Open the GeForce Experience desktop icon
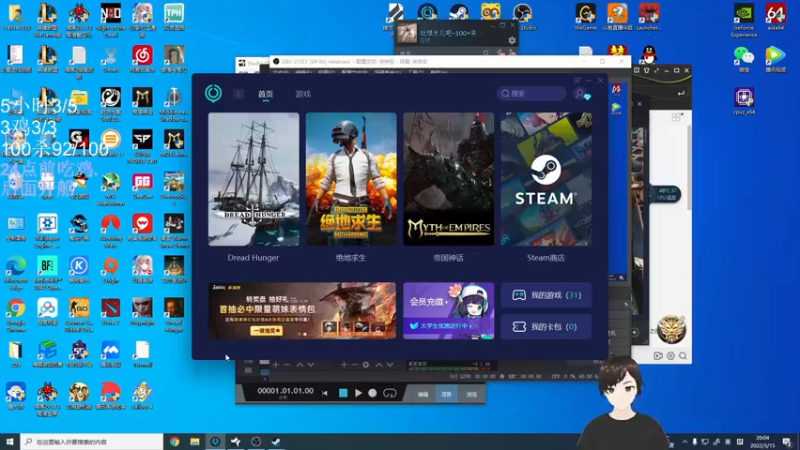 [x=744, y=20]
